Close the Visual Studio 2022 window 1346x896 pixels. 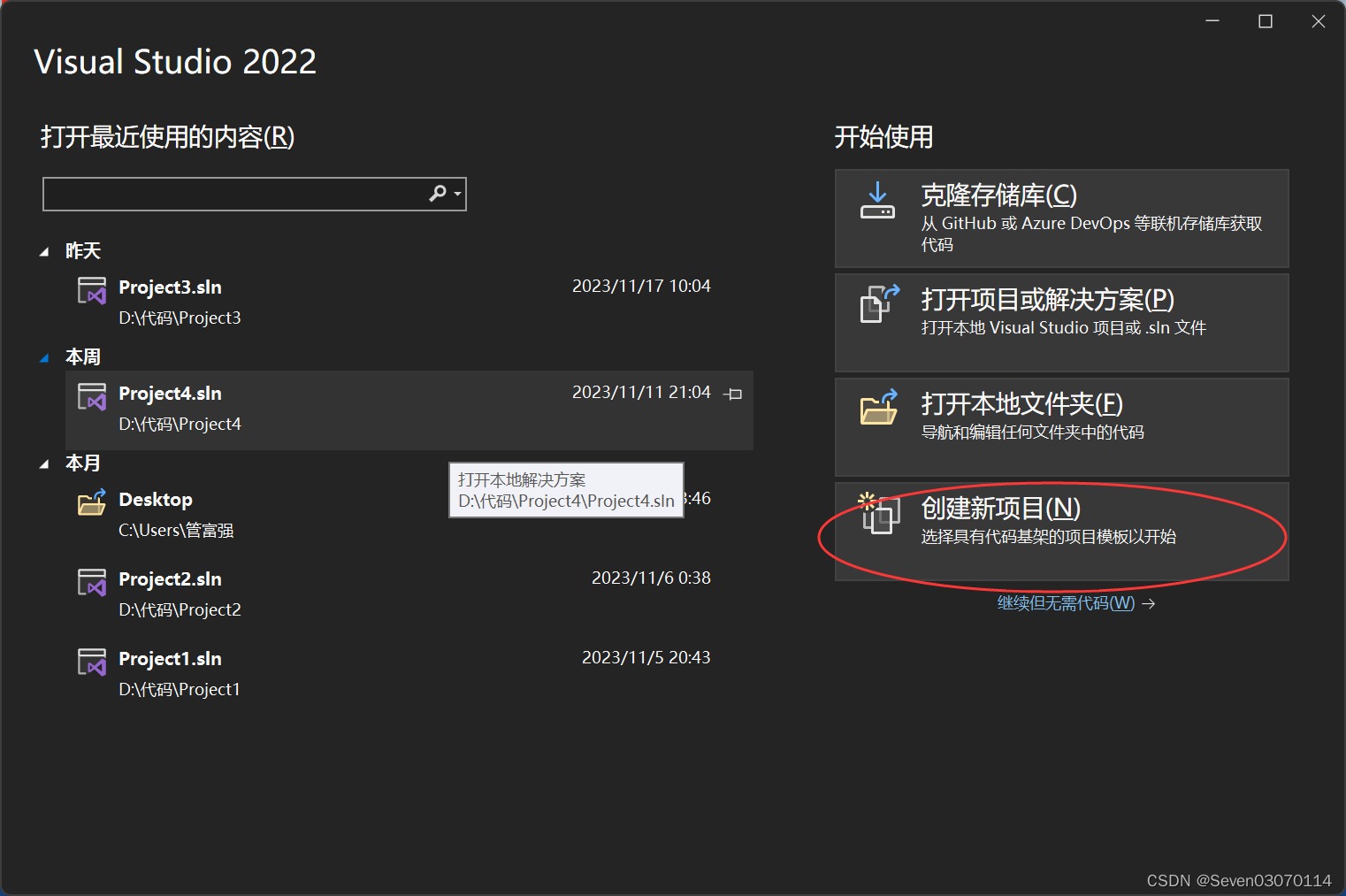click(1319, 21)
